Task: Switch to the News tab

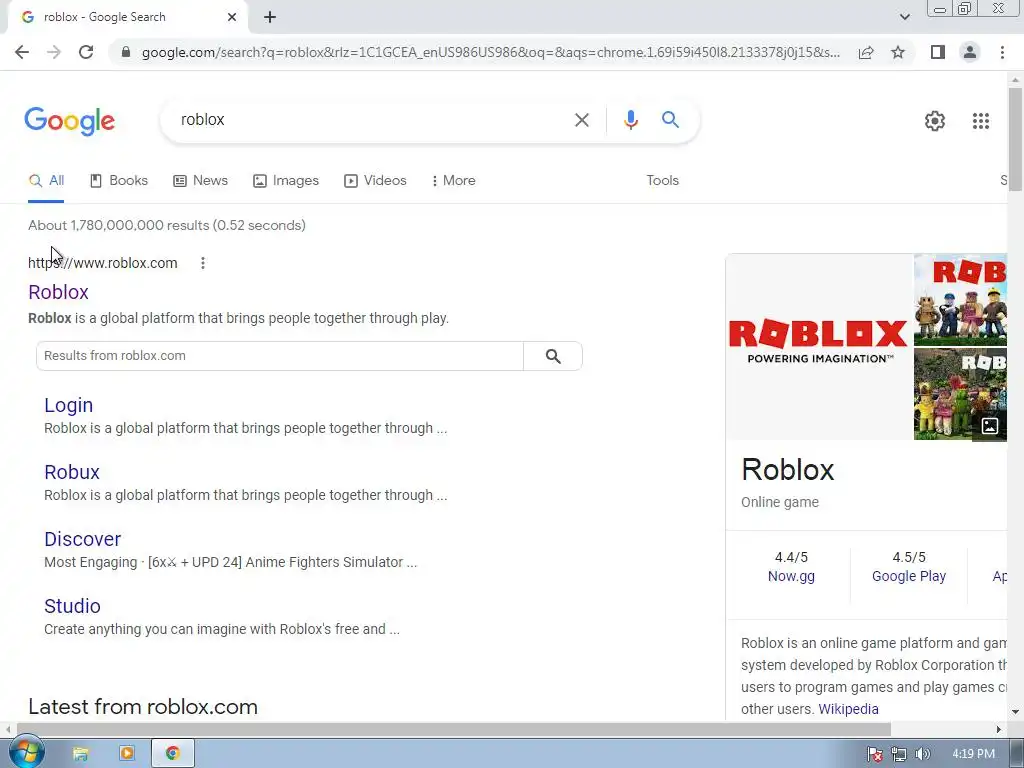Action: coord(200,180)
